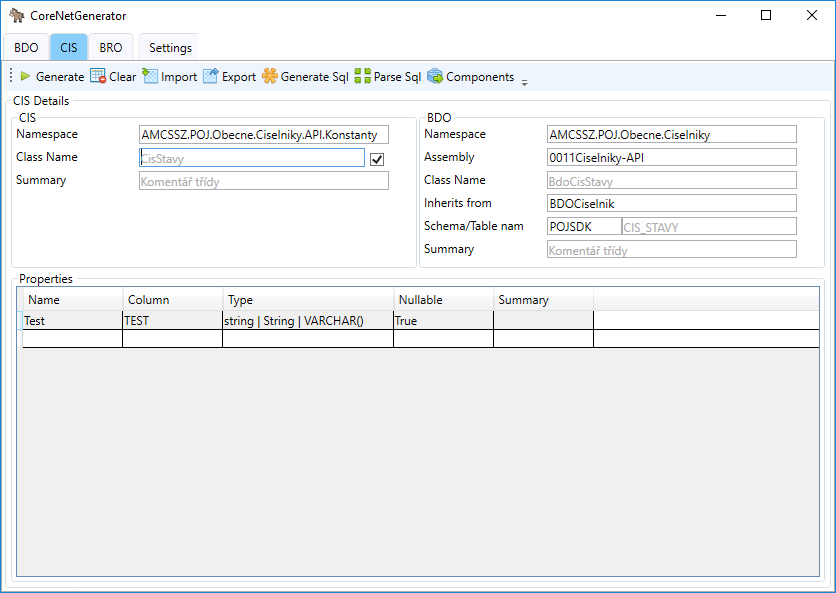Select the TEST column cell
Viewport: 836px width, 593px height.
point(173,320)
